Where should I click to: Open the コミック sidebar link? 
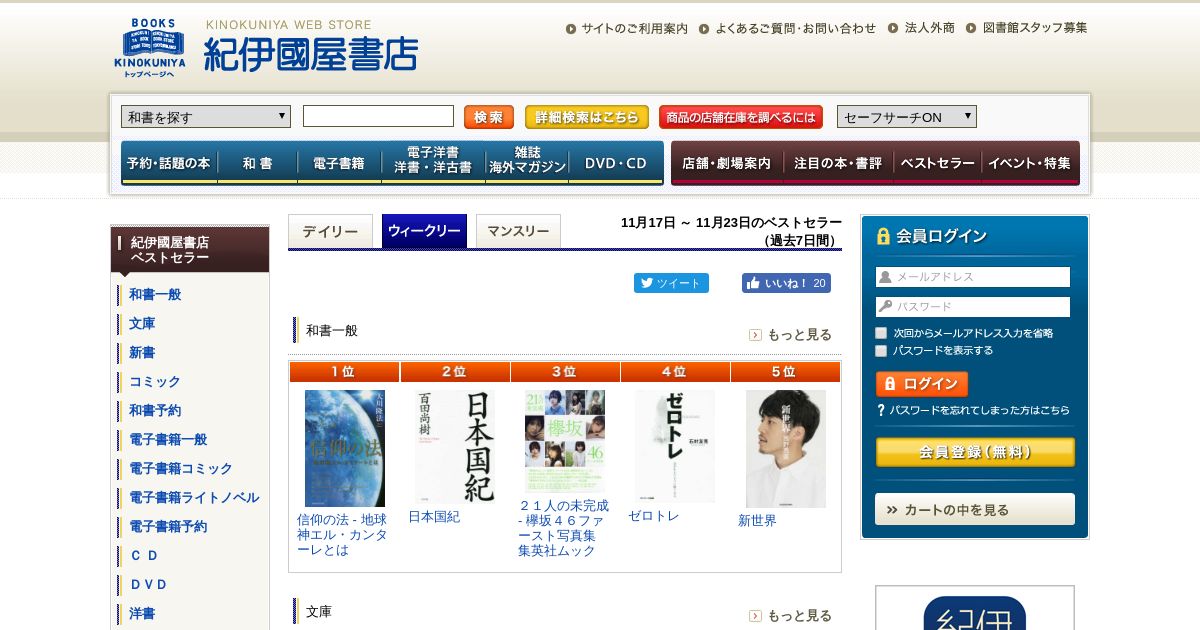[x=155, y=382]
